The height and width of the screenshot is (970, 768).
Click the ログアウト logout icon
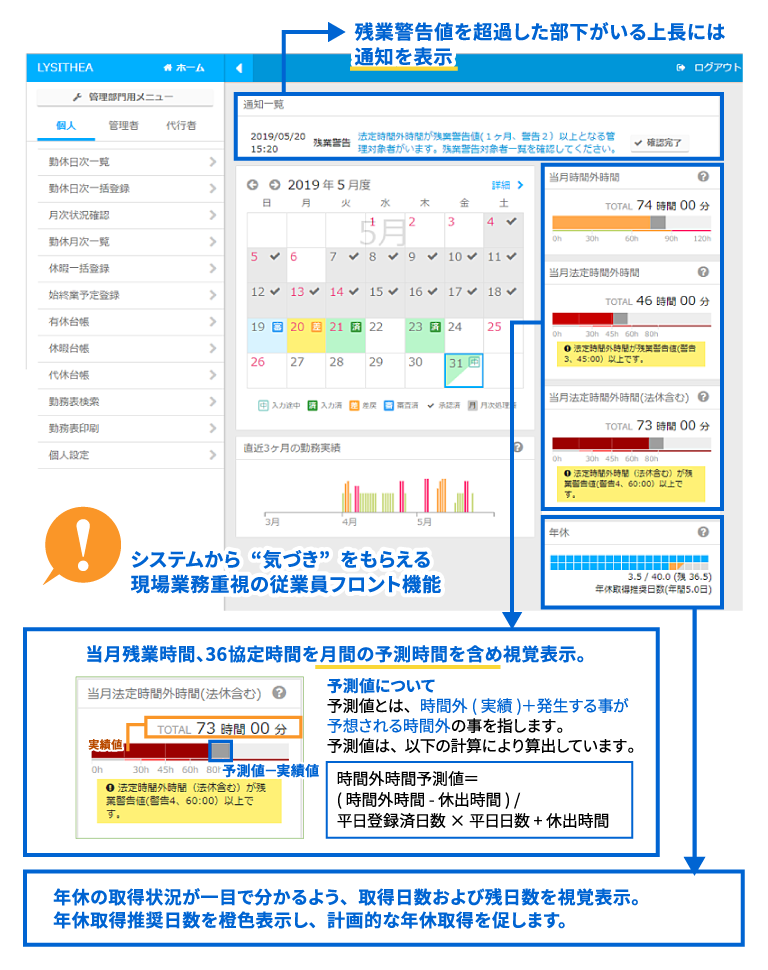pyautogui.click(x=681, y=68)
